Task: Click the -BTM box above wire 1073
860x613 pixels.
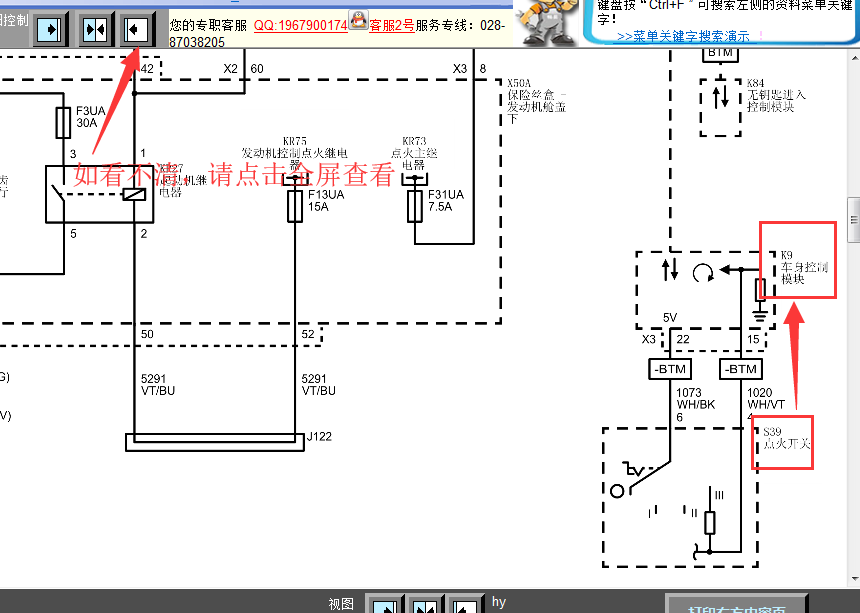Action: 669,369
